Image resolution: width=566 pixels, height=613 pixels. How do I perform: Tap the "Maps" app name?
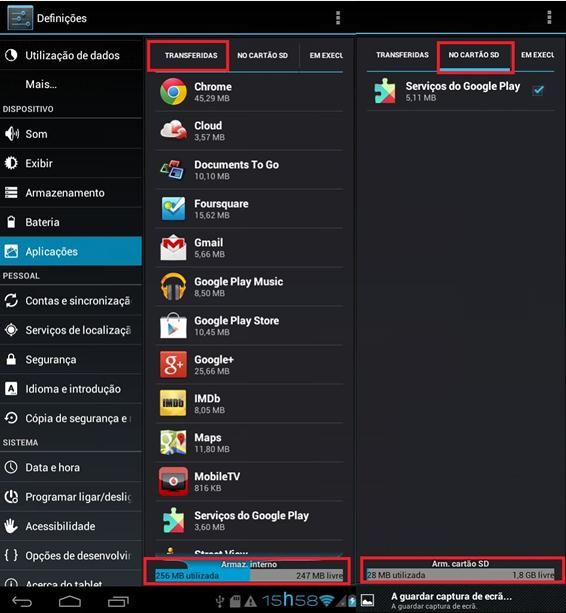pyautogui.click(x=208, y=437)
